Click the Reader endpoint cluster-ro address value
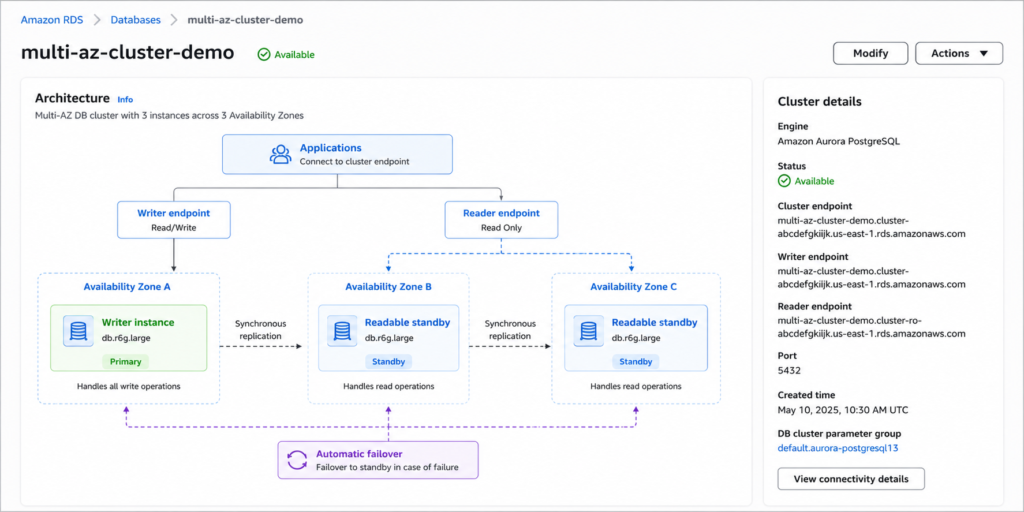Screen dimensions: 1024x512 click(871, 327)
